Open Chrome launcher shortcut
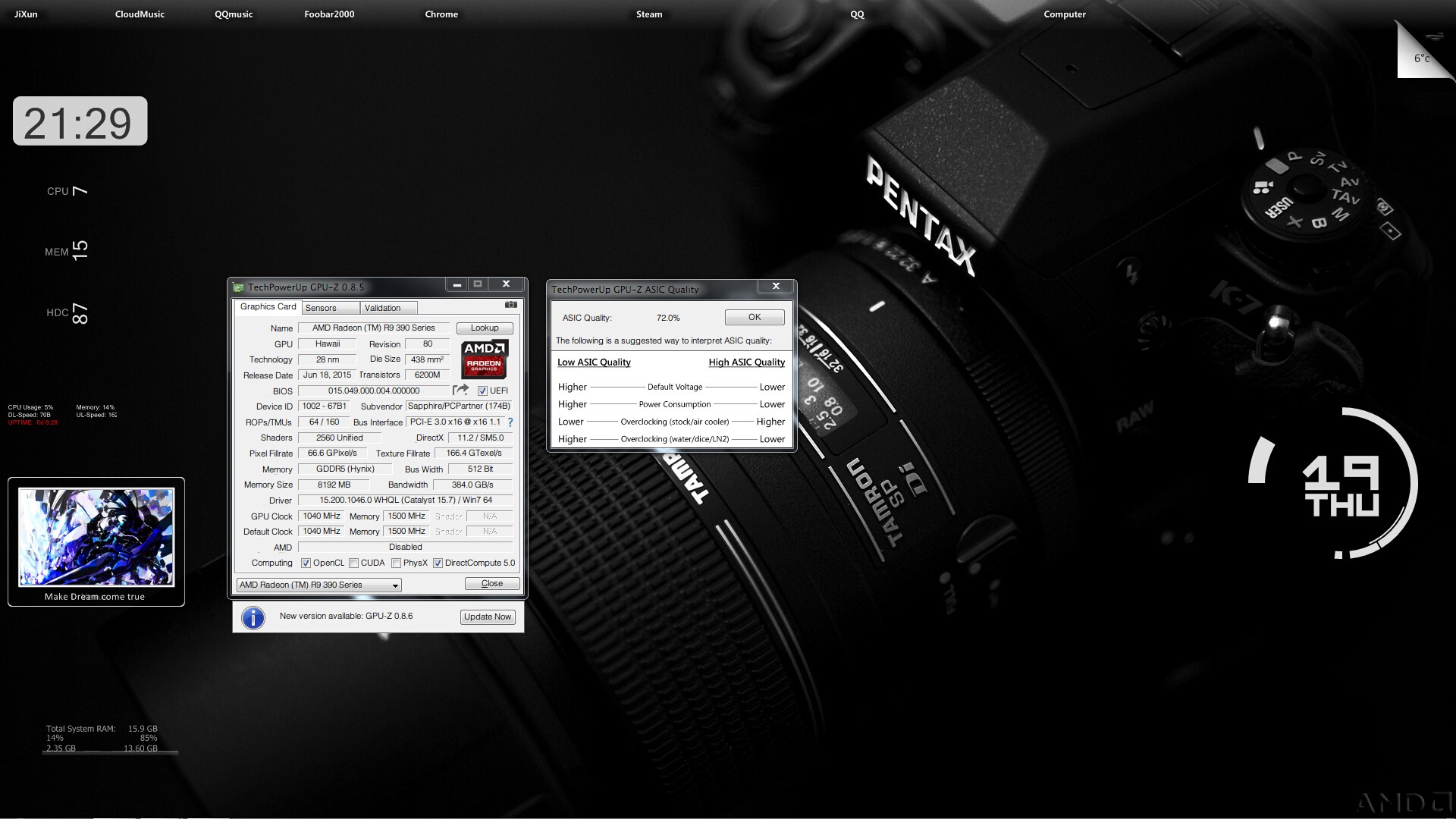Screen dimensions: 1456x819 (x=441, y=14)
